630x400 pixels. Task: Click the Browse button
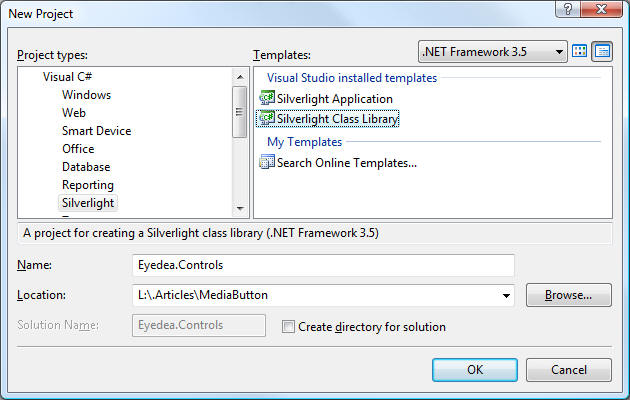click(x=569, y=295)
